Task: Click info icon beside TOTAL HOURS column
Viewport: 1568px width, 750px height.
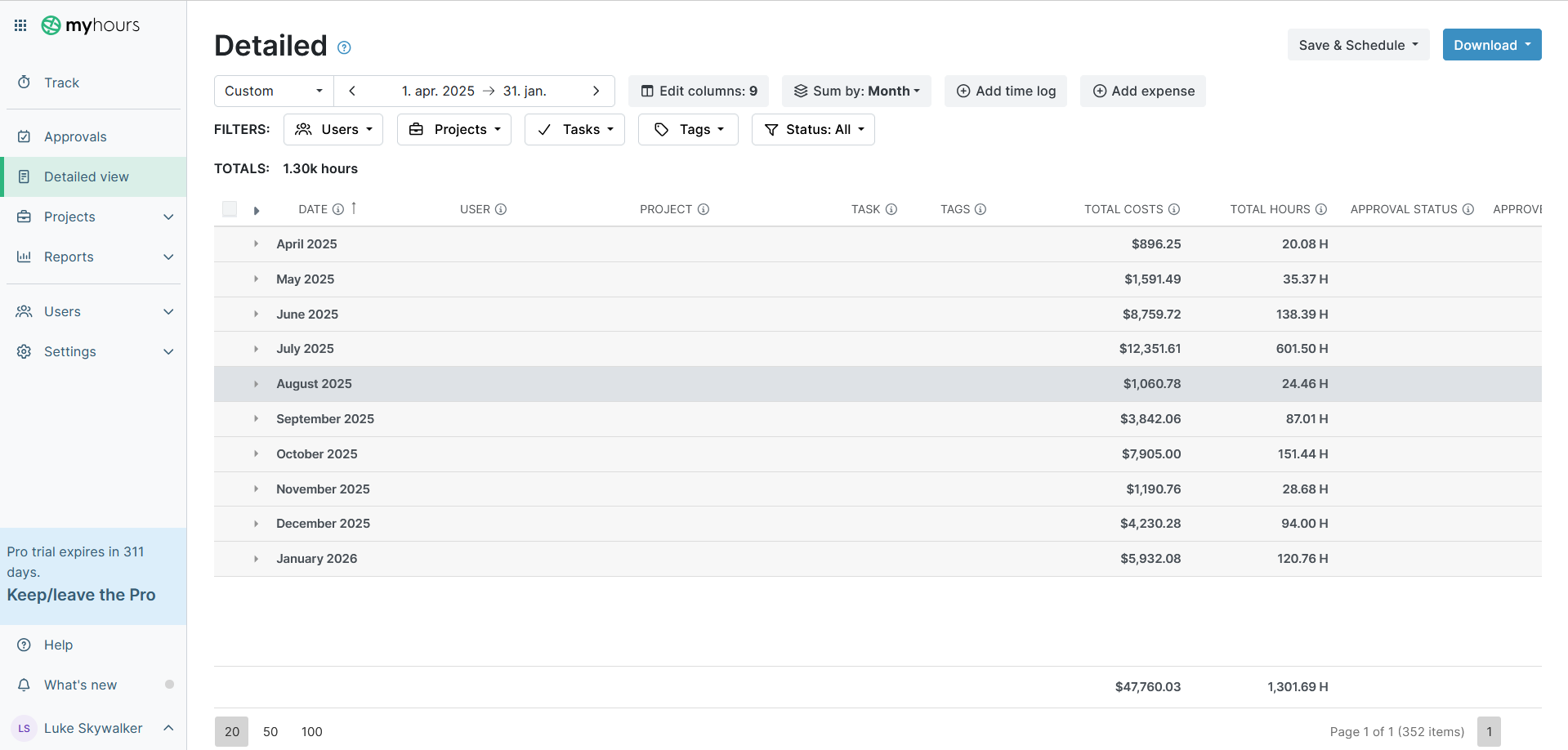Action: click(x=1321, y=209)
